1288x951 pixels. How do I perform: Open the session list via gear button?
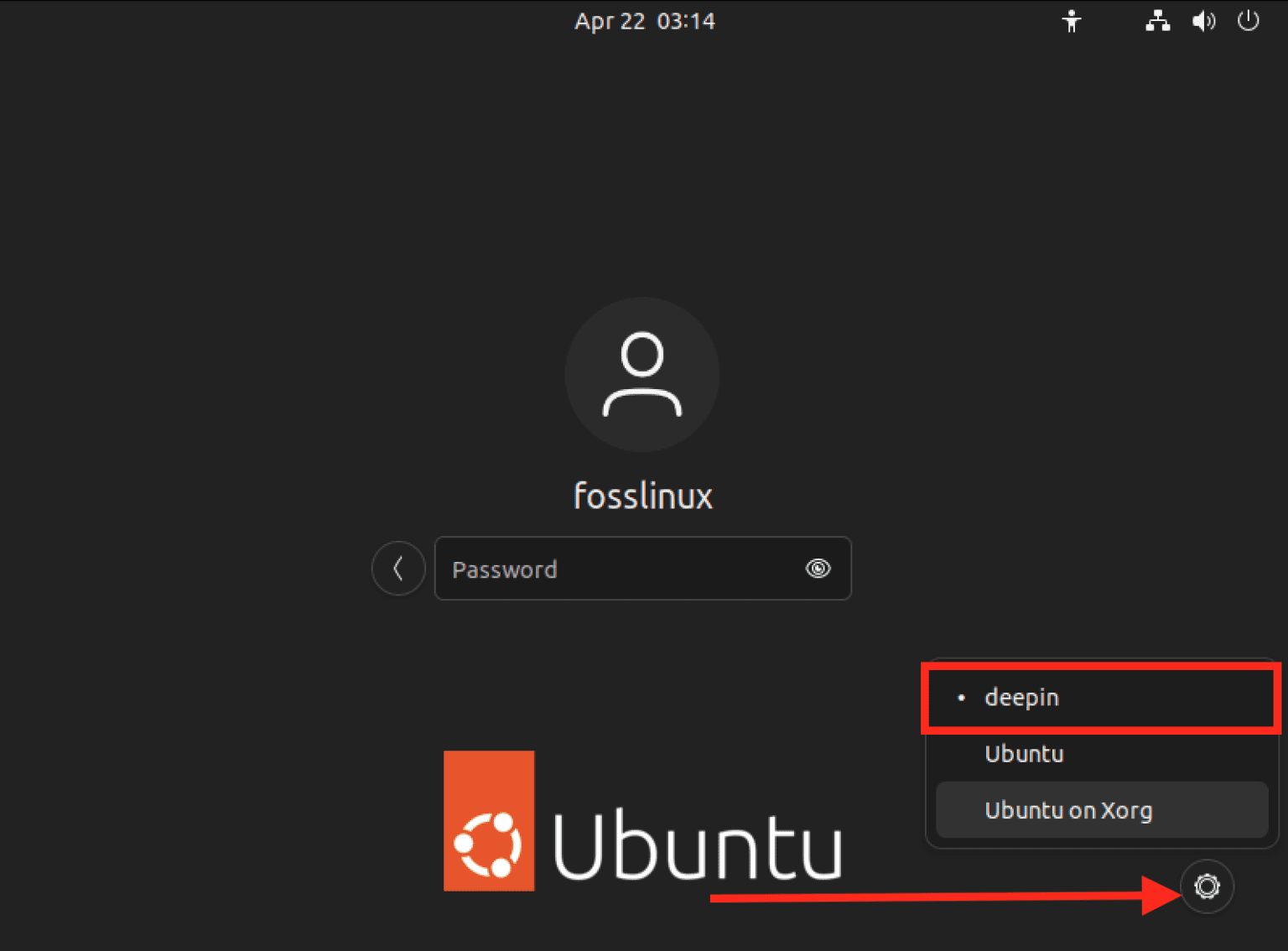[1206, 886]
